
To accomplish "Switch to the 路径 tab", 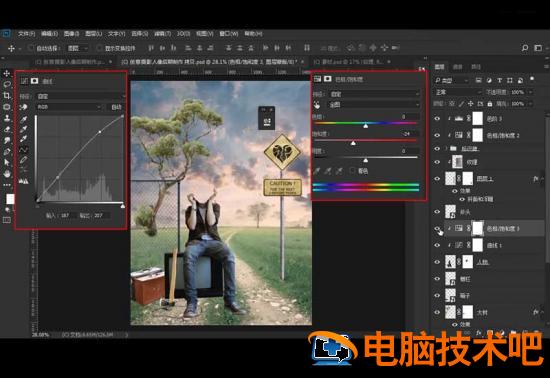I will pos(476,67).
